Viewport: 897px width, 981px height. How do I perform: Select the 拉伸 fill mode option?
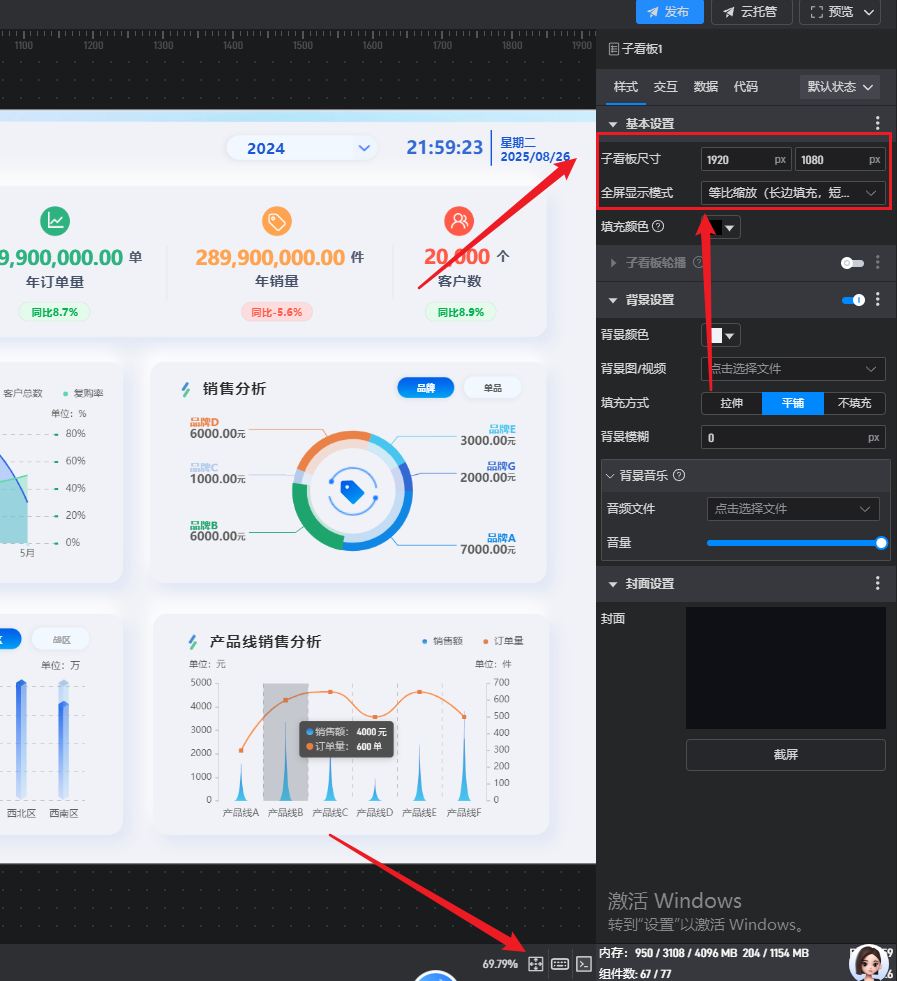click(x=731, y=403)
